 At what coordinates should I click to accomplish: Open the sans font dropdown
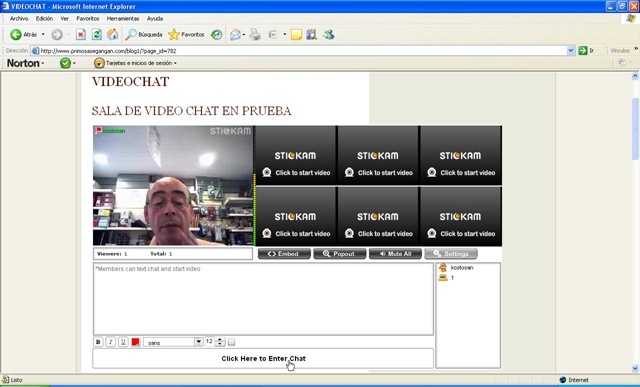(199, 342)
